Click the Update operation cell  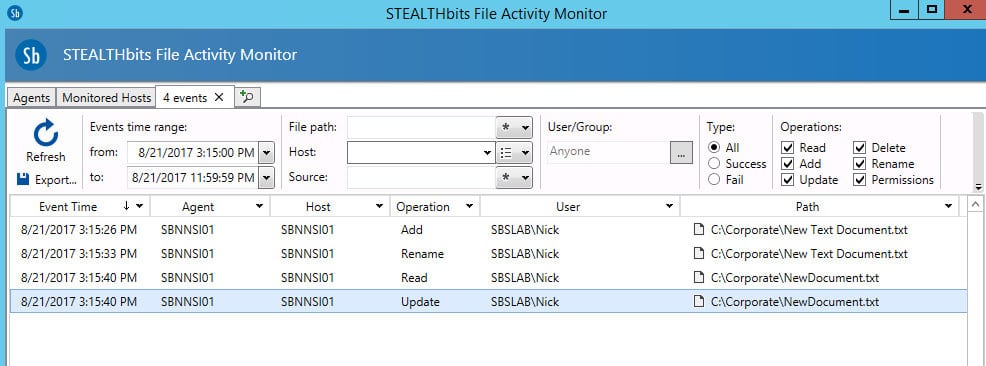(x=420, y=302)
